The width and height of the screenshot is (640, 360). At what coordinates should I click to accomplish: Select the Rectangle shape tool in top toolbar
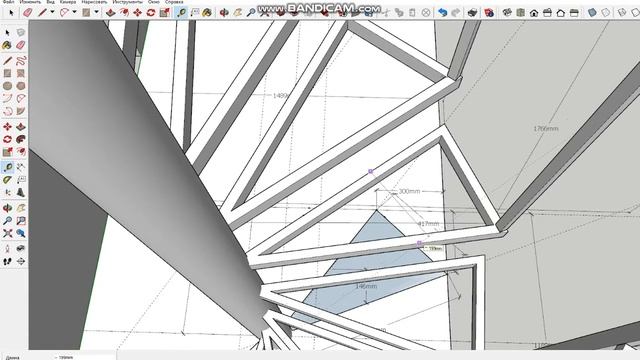click(86, 13)
